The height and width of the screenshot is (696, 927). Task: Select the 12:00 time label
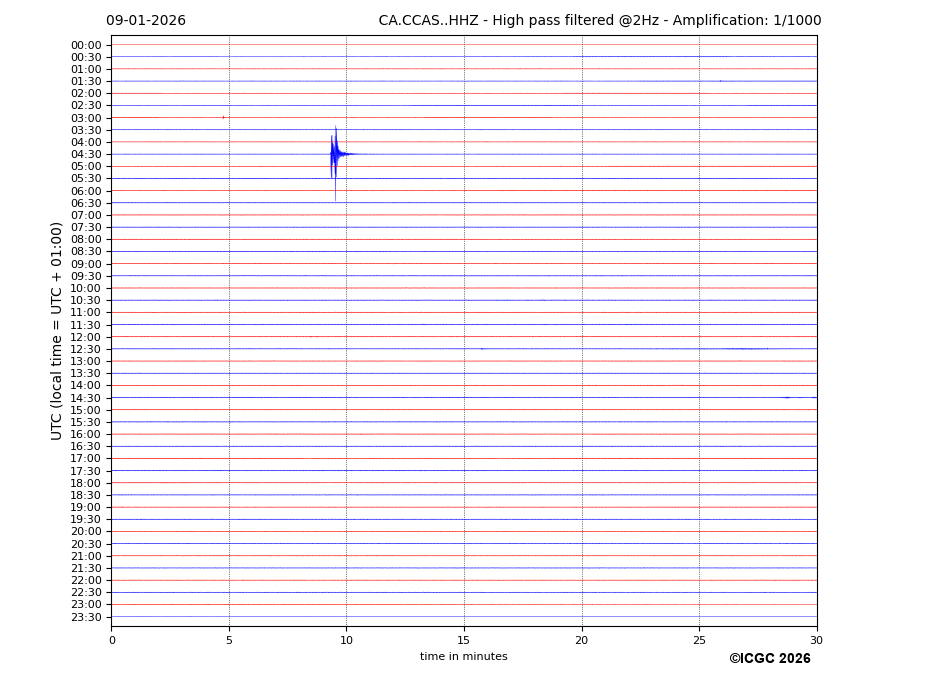(x=86, y=337)
